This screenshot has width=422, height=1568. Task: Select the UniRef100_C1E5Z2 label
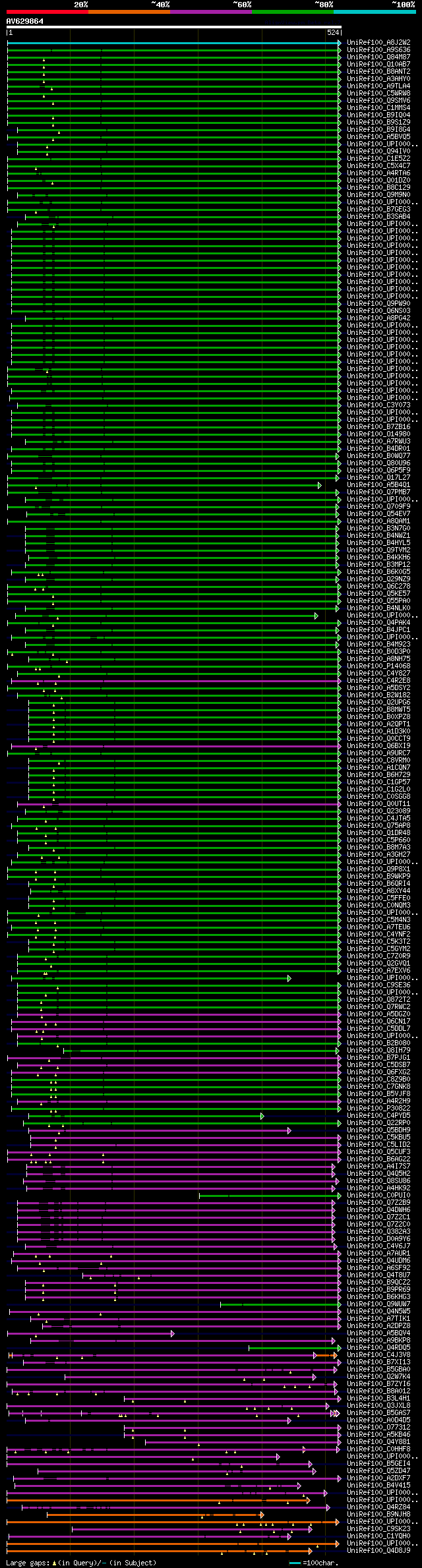pos(378,159)
